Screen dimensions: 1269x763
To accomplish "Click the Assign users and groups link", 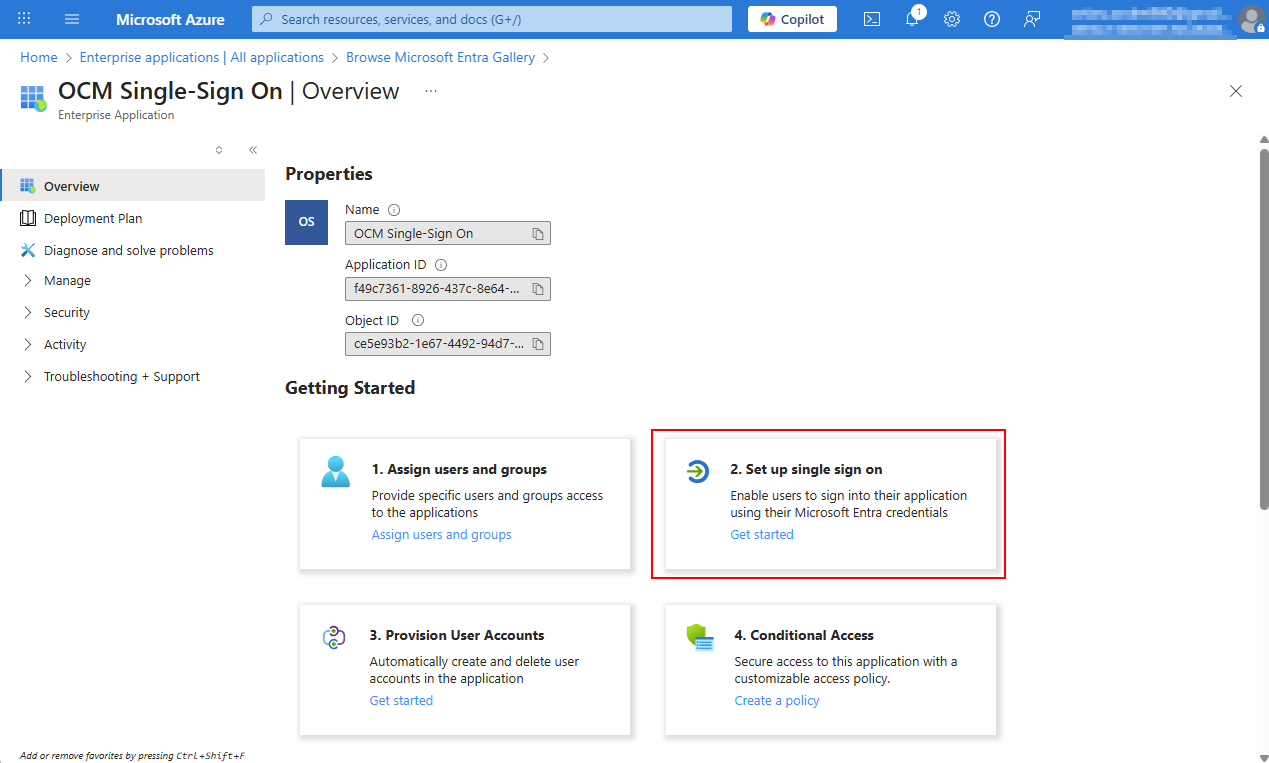I will 441,535.
